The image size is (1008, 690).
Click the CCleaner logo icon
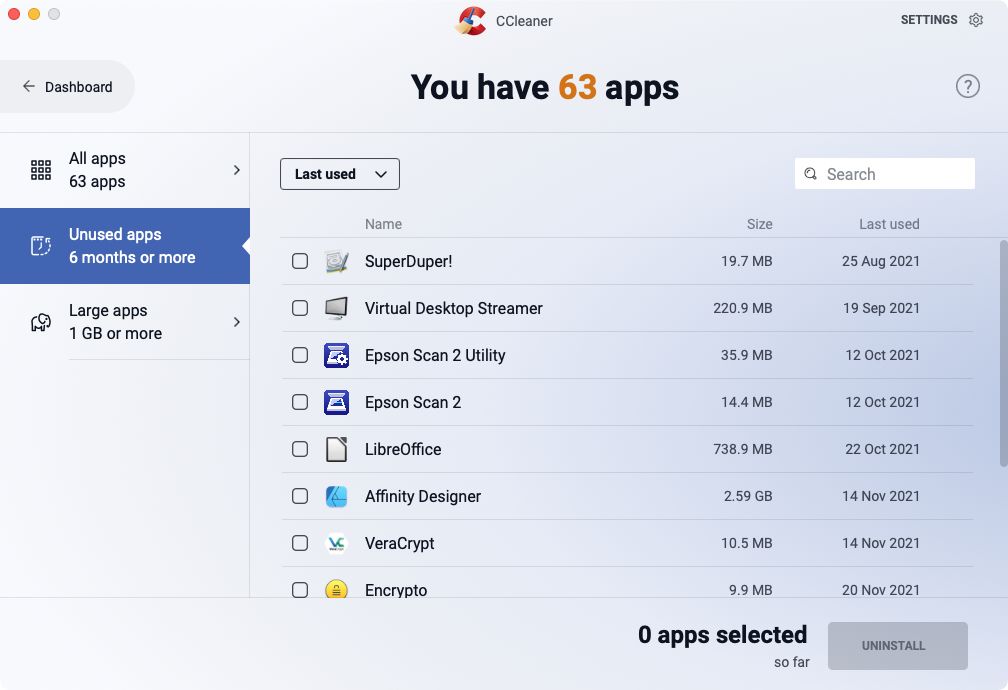pyautogui.click(x=471, y=21)
